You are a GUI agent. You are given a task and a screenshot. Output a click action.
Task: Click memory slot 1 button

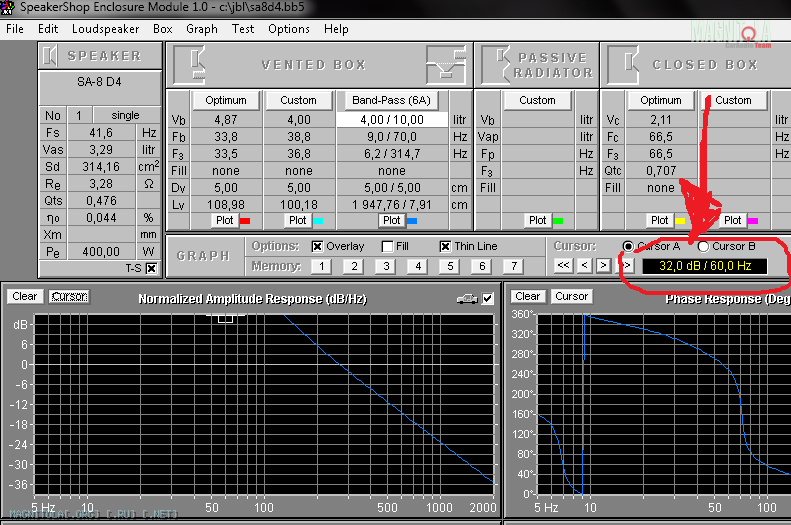[x=321, y=266]
